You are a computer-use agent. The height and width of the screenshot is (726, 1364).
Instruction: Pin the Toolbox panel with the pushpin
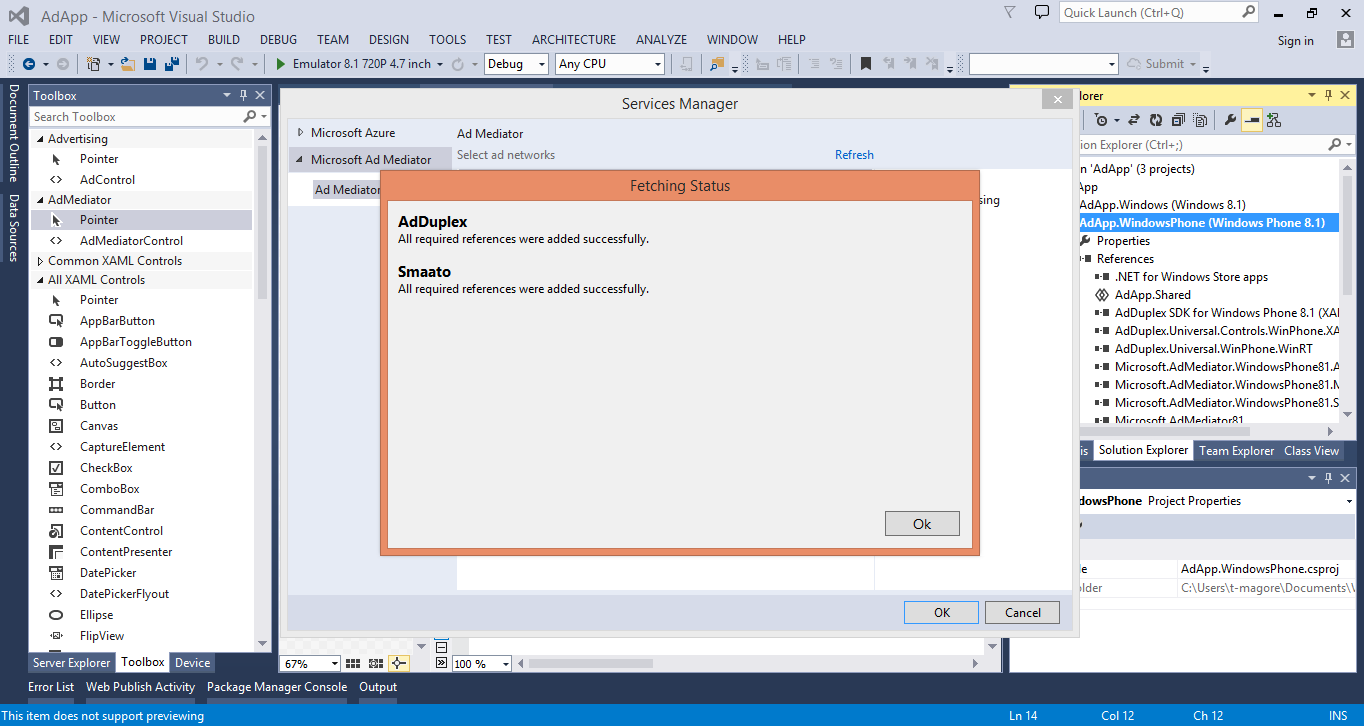(243, 95)
